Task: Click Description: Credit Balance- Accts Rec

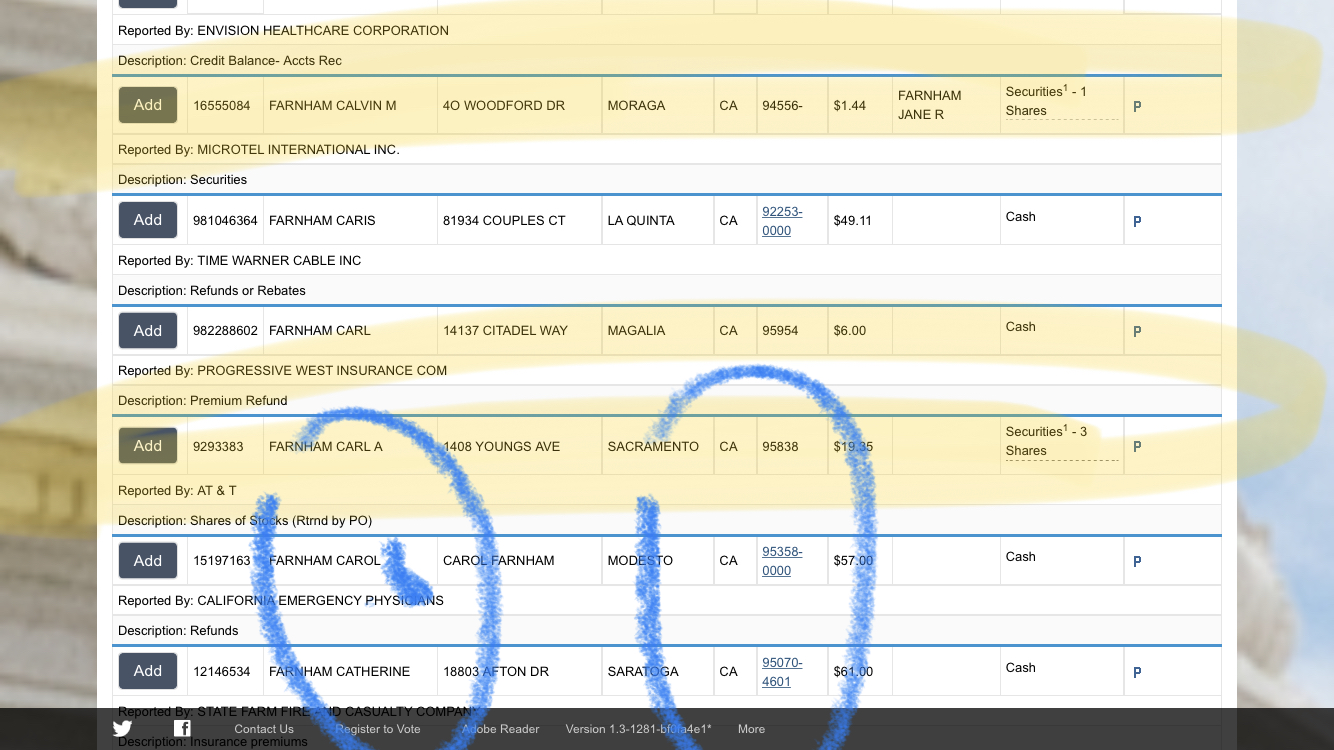Action: (230, 60)
